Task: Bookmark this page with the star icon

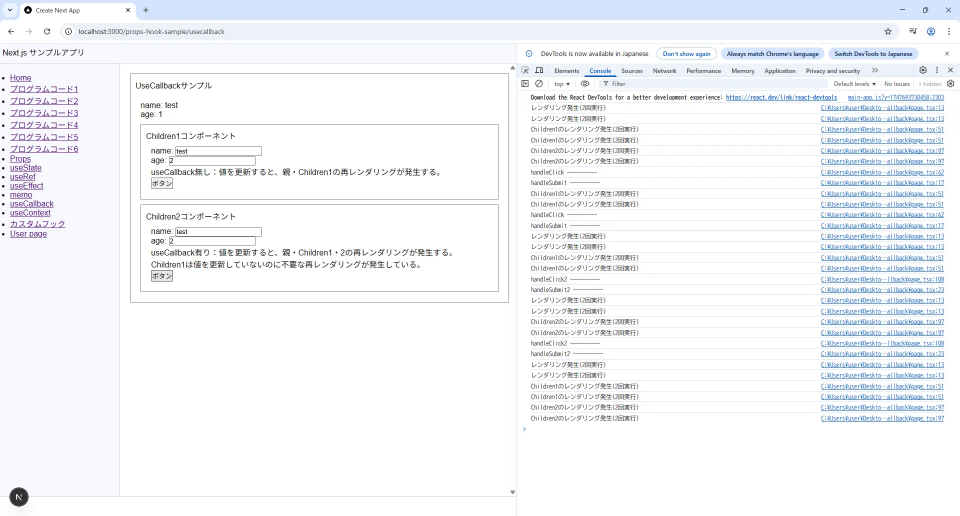Action: coord(888,31)
